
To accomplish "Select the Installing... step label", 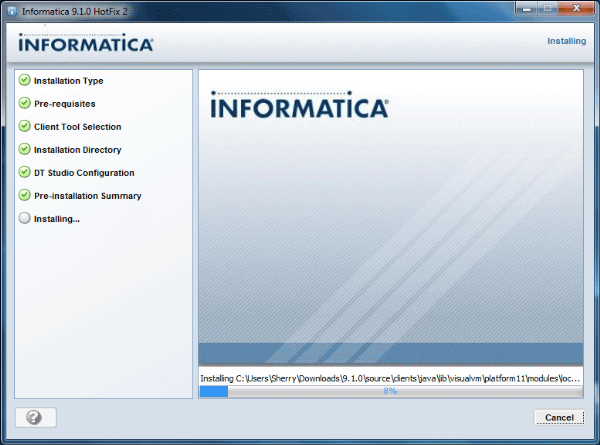I will coord(57,219).
